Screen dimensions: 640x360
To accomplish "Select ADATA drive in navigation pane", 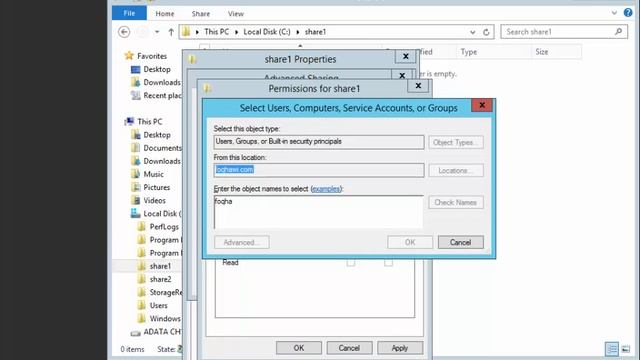I will pyautogui.click(x=162, y=332).
